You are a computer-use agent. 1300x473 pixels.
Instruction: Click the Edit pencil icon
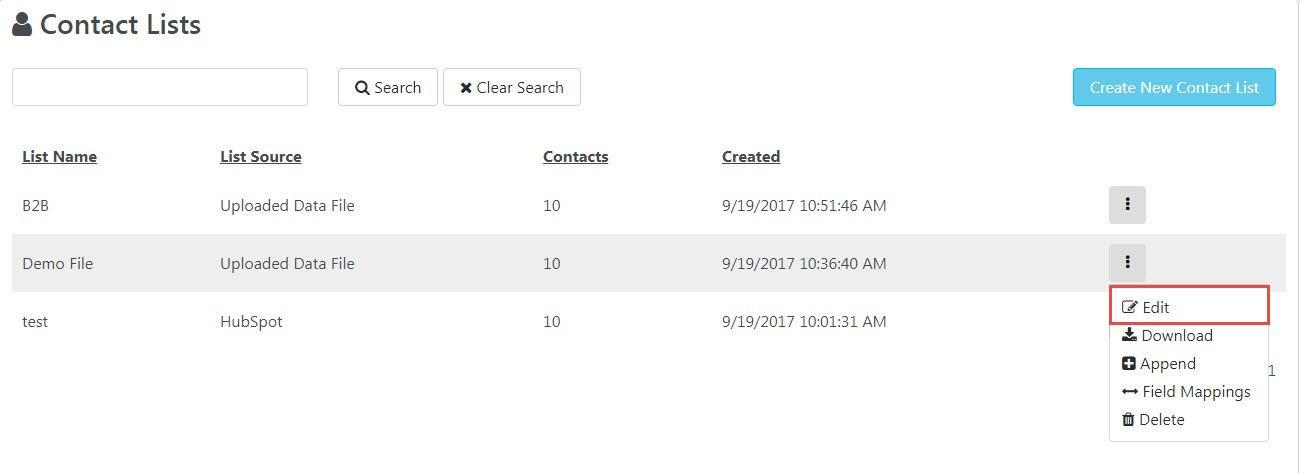[1130, 307]
